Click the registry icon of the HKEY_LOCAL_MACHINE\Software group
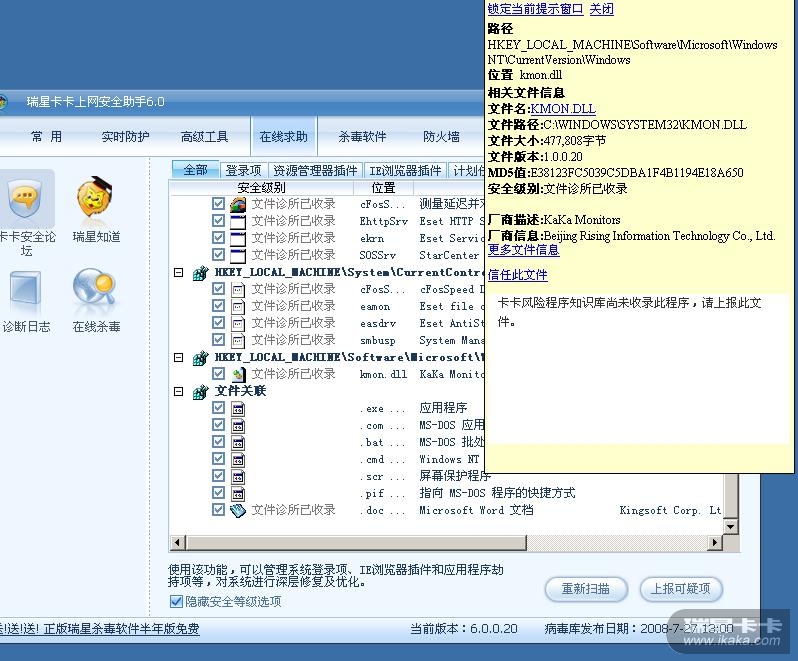The height and width of the screenshot is (661, 798). [x=201, y=358]
